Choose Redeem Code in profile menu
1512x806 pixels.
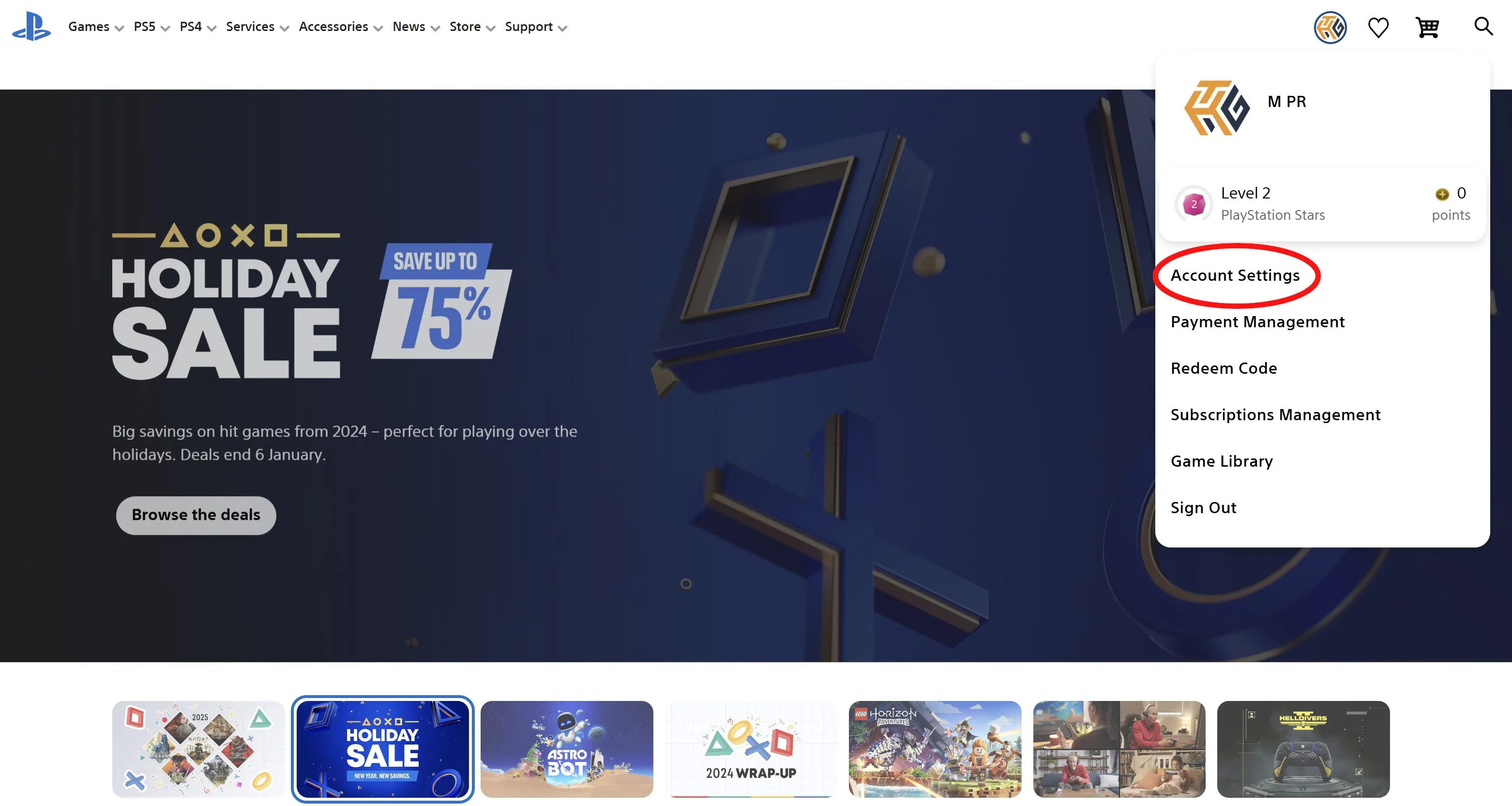(x=1224, y=368)
